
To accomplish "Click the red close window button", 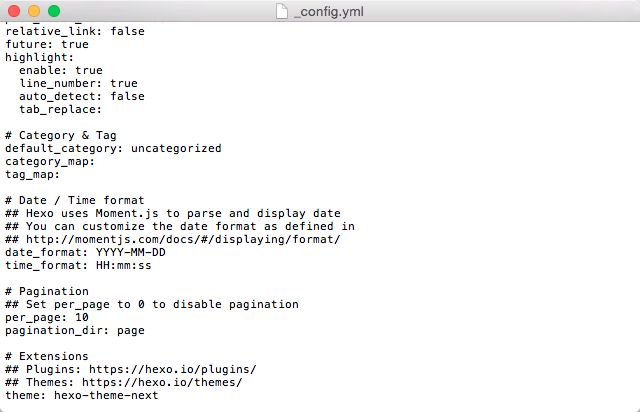I will [x=14, y=11].
